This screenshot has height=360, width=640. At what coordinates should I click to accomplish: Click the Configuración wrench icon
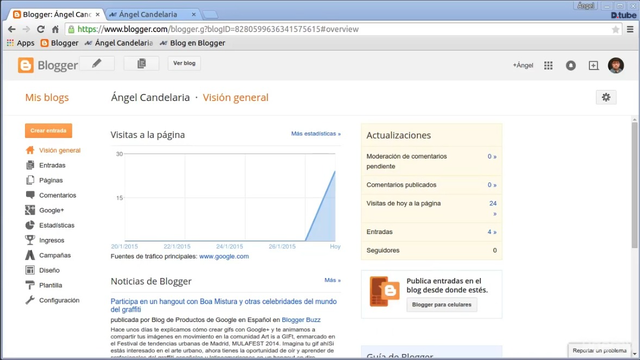coord(30,300)
